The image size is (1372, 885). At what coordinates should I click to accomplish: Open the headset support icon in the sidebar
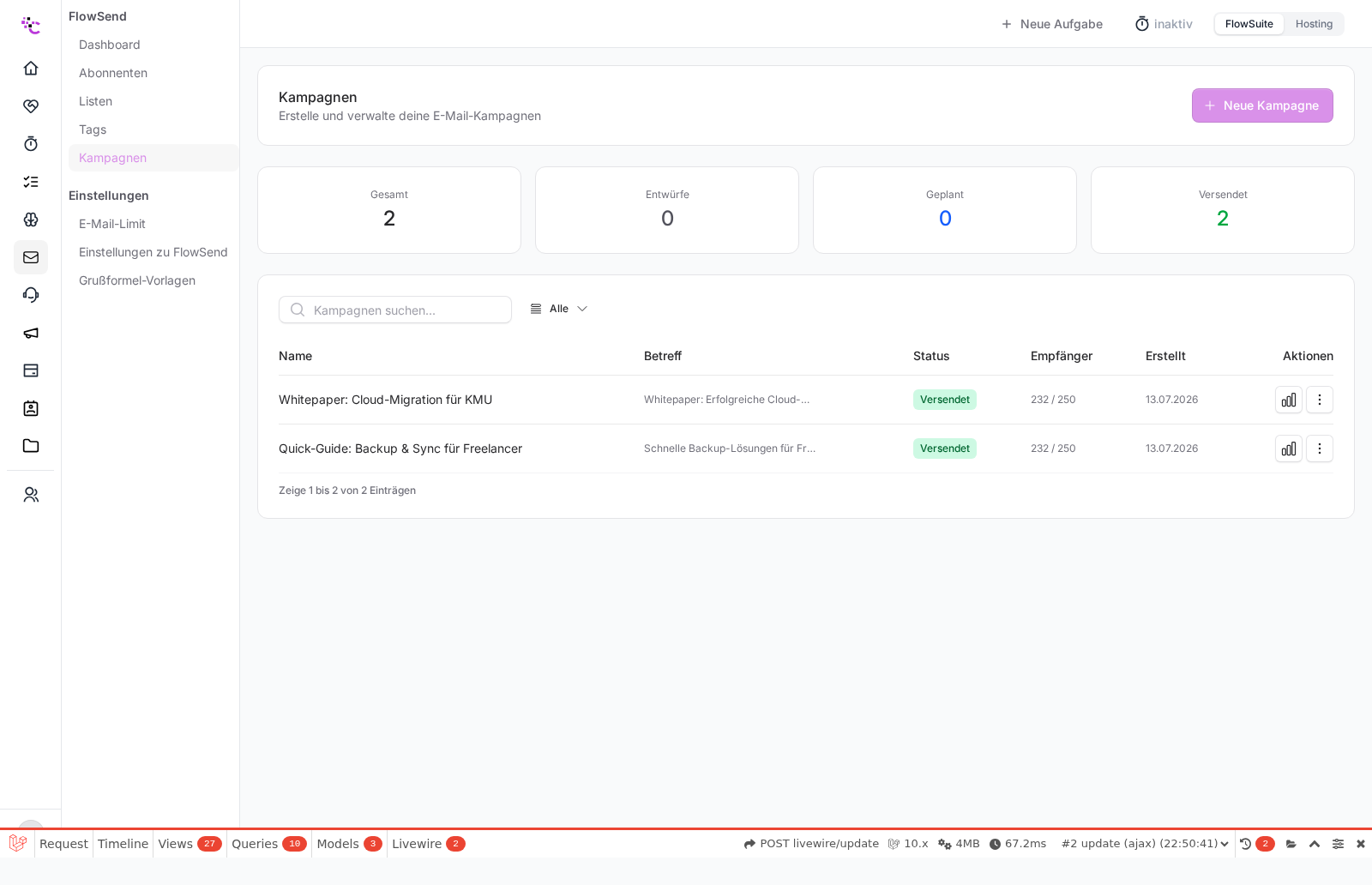[31, 295]
